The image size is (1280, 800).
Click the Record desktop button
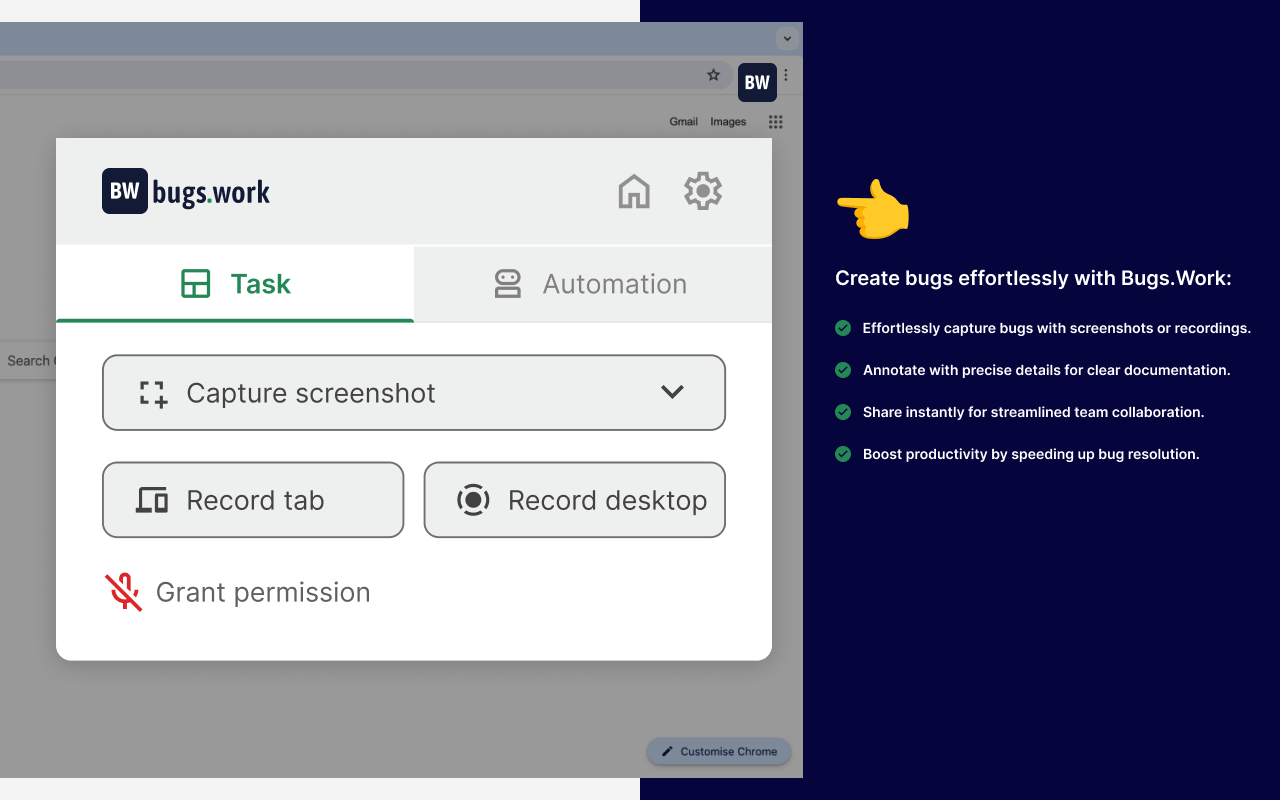(575, 500)
